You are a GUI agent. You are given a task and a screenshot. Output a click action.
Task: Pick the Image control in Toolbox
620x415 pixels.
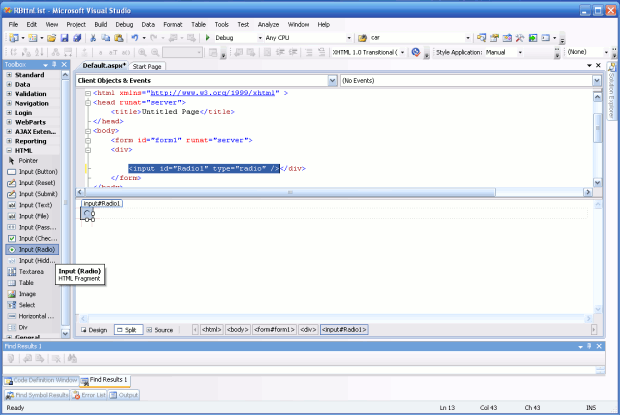click(x=27, y=294)
